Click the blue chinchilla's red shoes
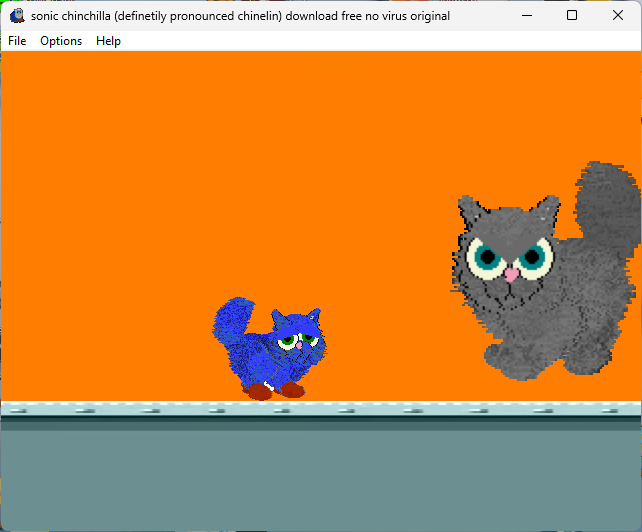The width and height of the screenshot is (642, 532). [276, 390]
